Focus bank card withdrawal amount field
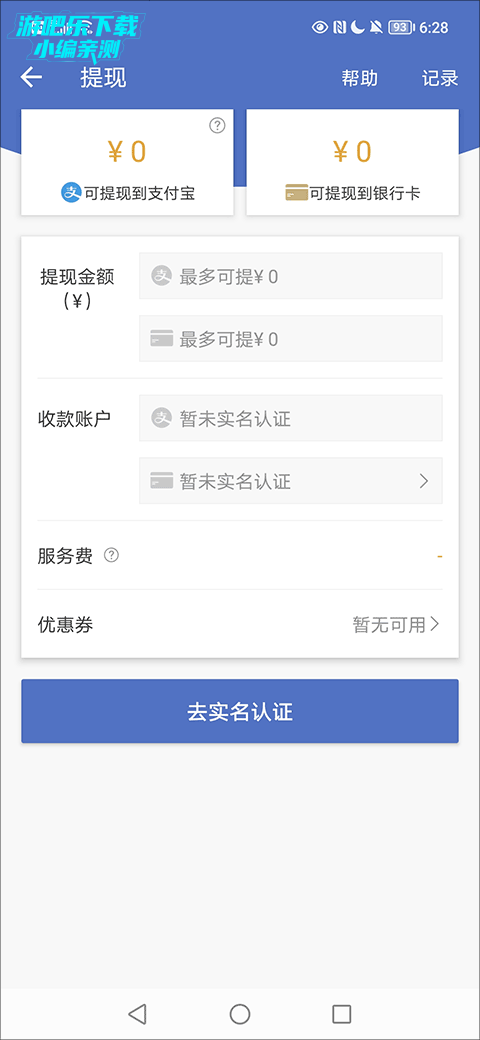The image size is (480, 1040). [290, 338]
